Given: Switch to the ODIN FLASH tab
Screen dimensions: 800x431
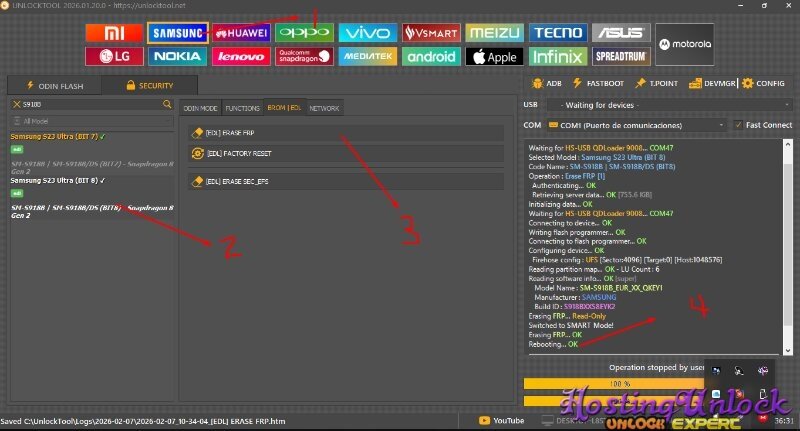Looking at the screenshot, I should coord(55,86).
